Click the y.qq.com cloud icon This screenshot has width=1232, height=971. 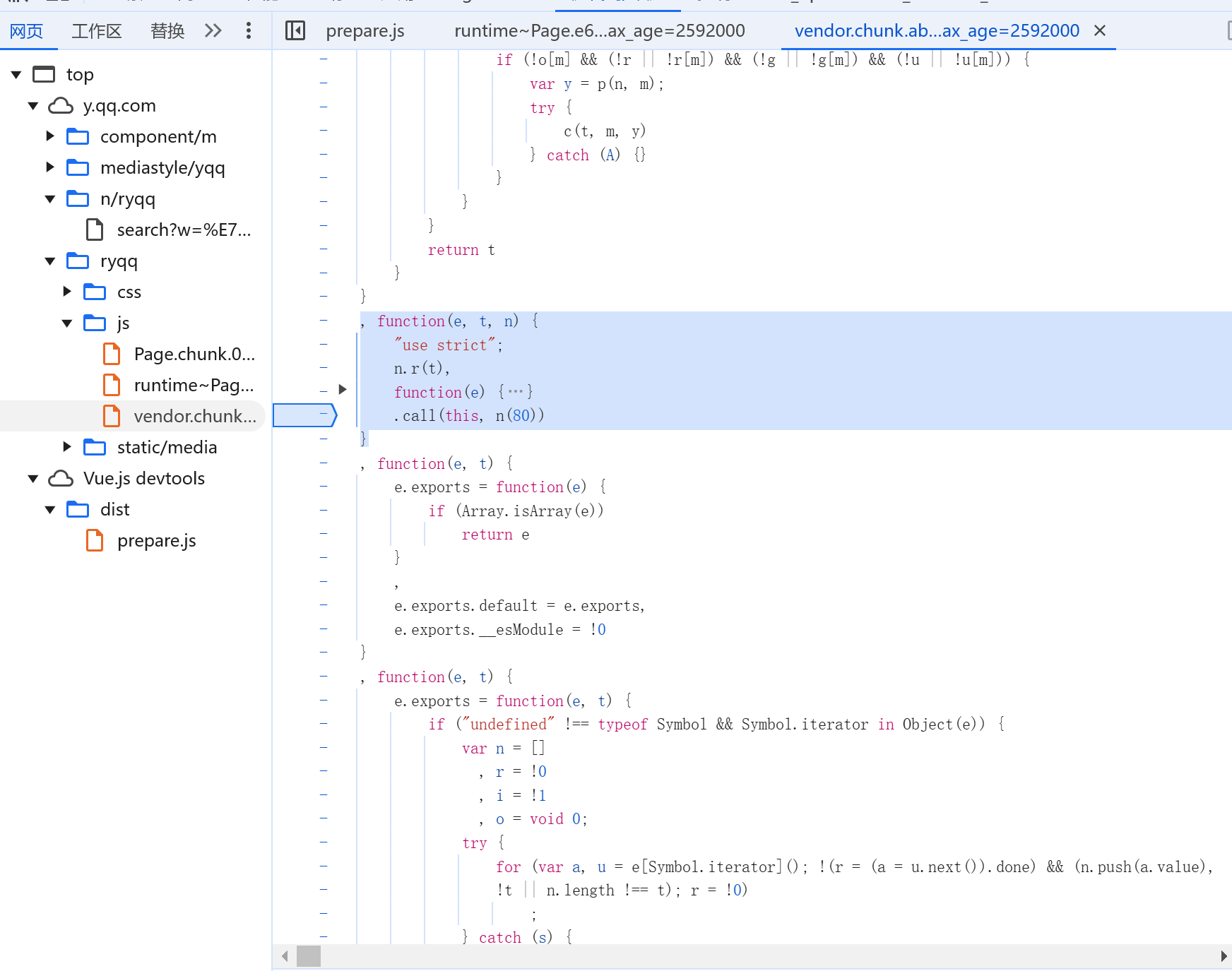click(61, 105)
